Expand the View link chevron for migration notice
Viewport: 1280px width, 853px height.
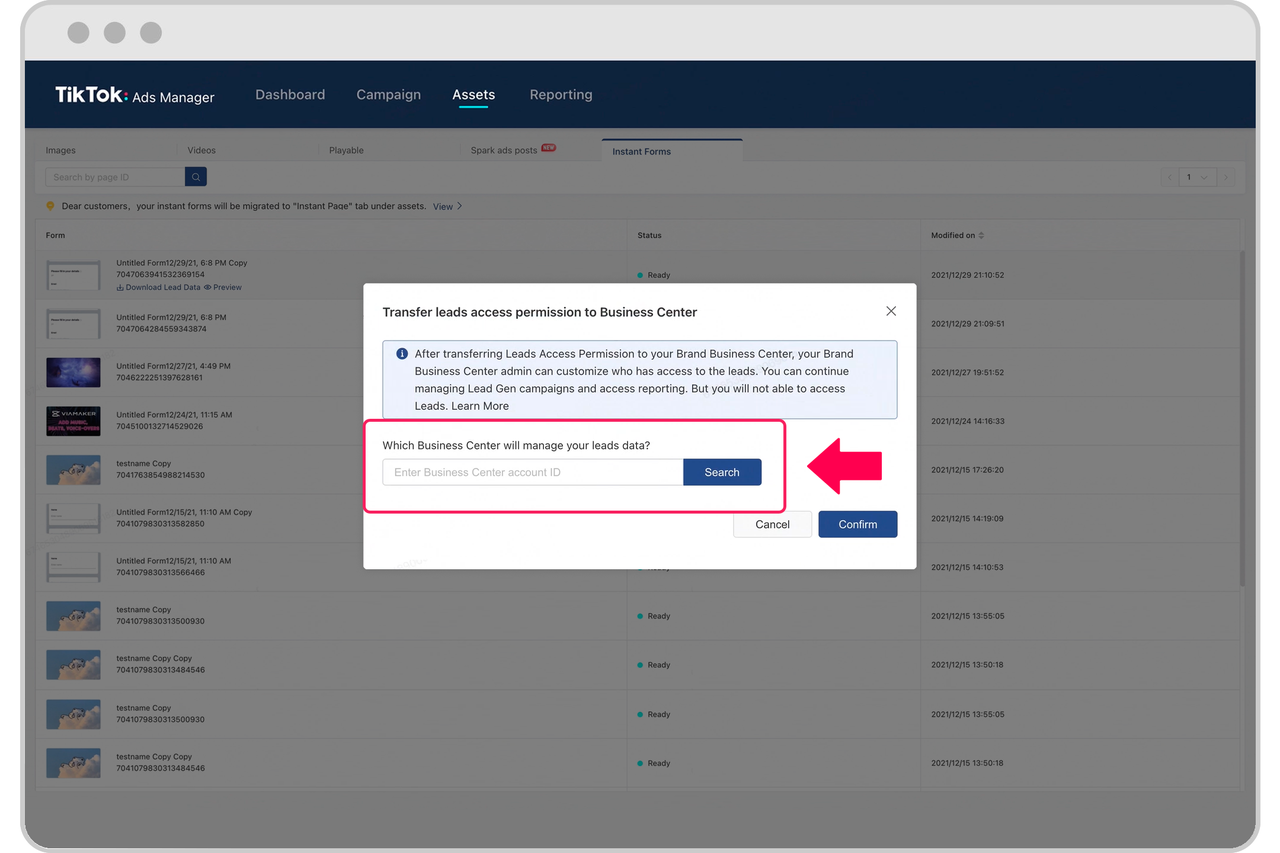459,207
